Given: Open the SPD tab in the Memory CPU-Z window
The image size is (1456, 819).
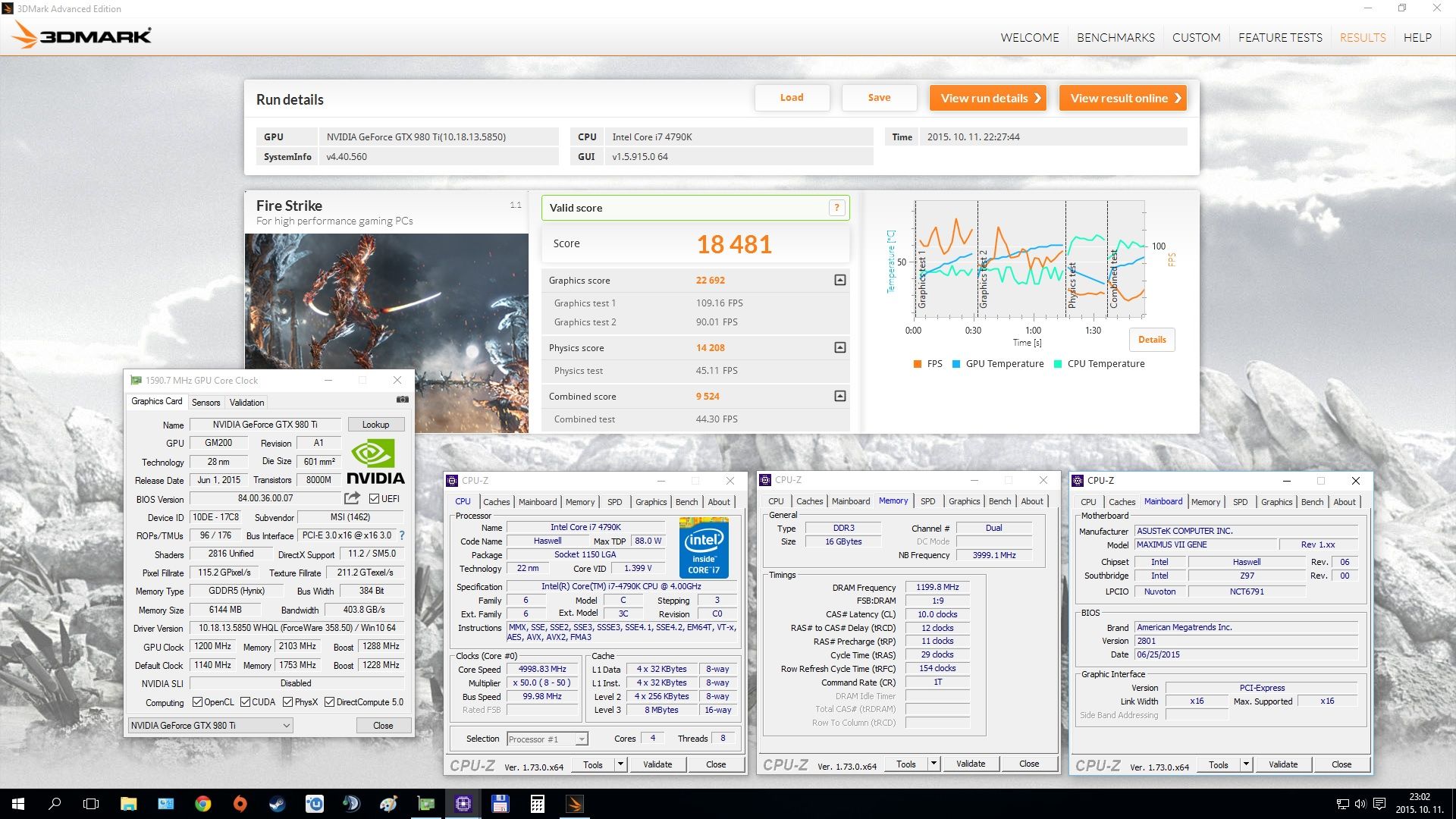Looking at the screenshot, I should point(927,500).
